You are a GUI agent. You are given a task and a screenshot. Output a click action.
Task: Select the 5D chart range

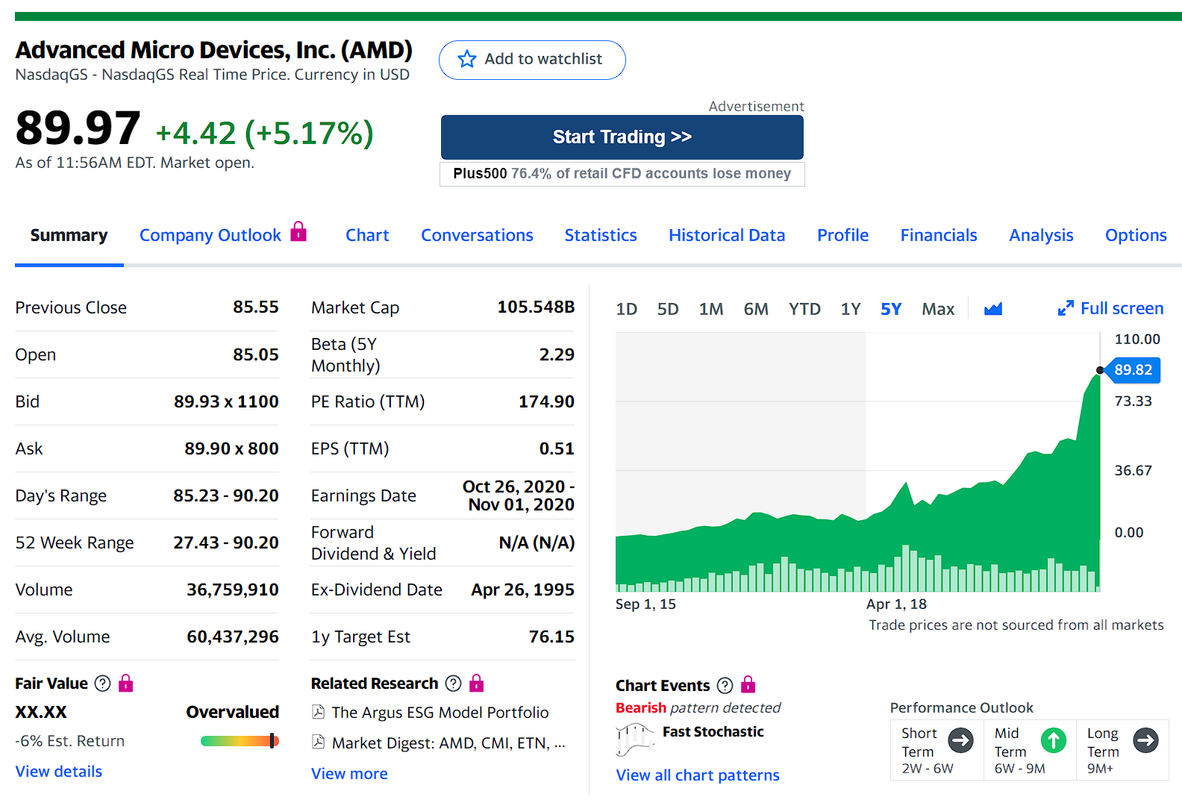tap(668, 309)
